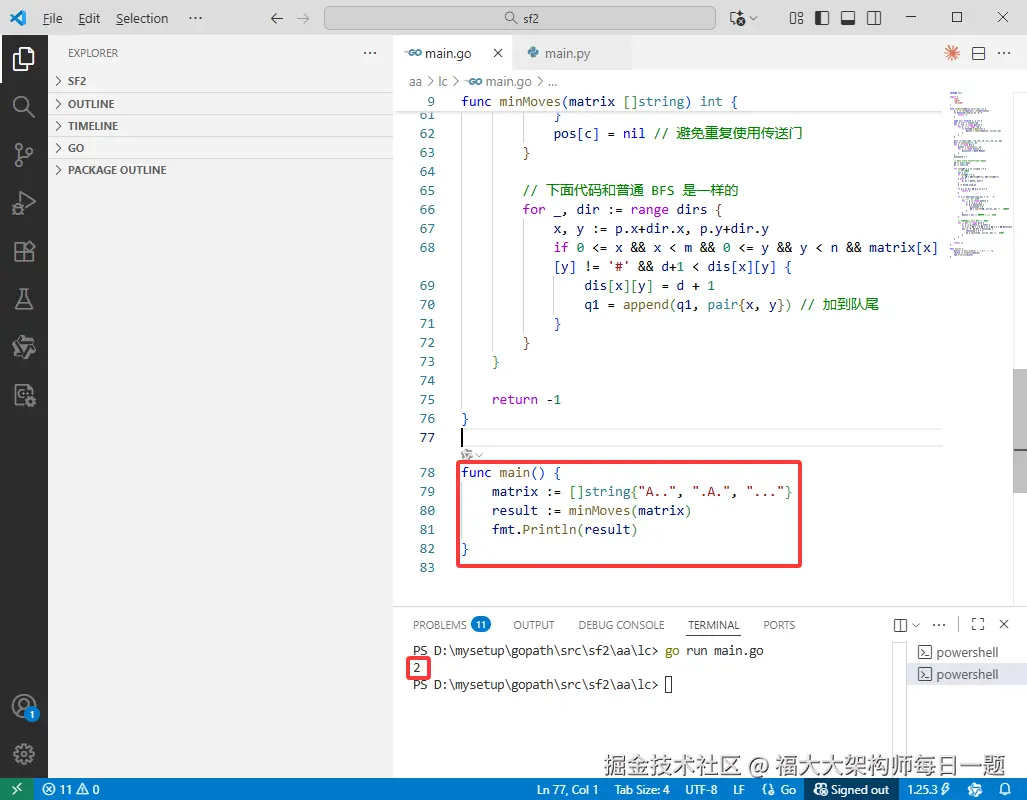The height and width of the screenshot is (800, 1027).
Task: Open Explorer Views and More Actions ellipsis
Action: click(370, 53)
